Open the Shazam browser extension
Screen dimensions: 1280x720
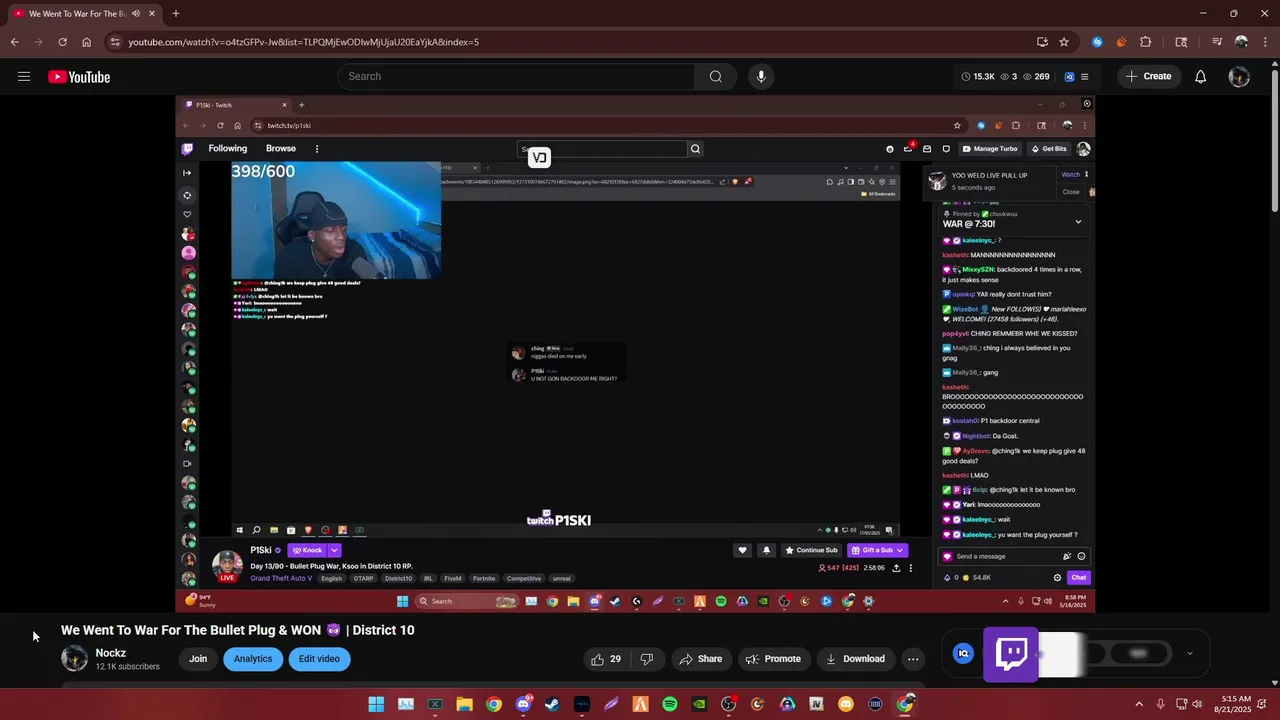(1097, 42)
